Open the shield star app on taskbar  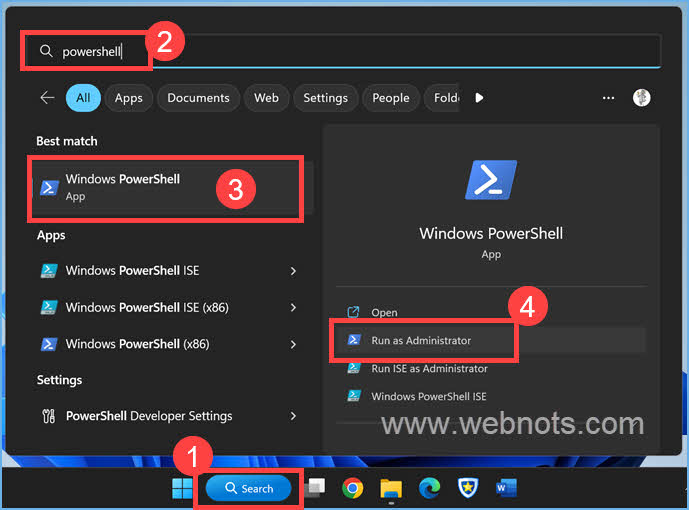(468, 488)
